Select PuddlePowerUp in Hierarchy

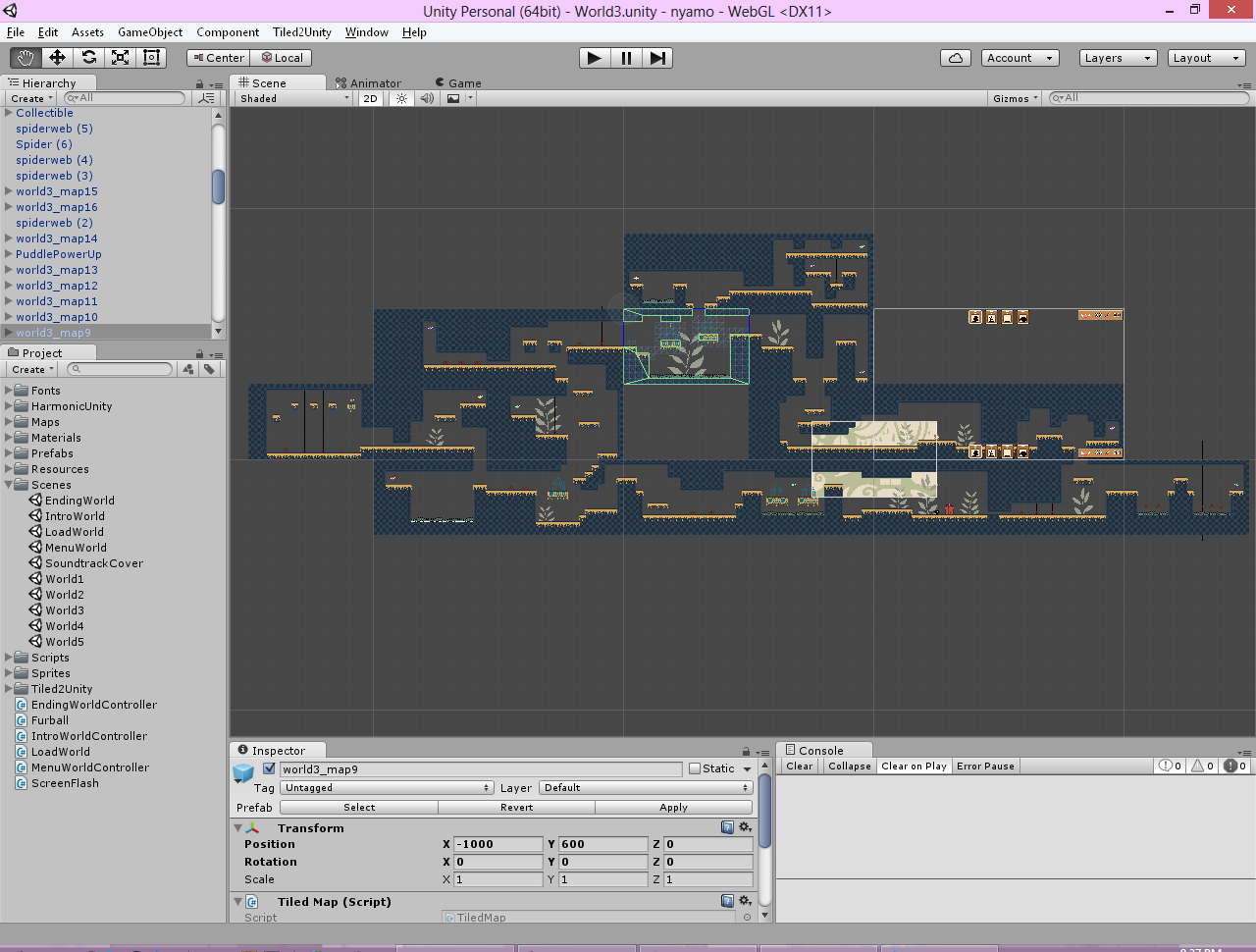(x=59, y=254)
